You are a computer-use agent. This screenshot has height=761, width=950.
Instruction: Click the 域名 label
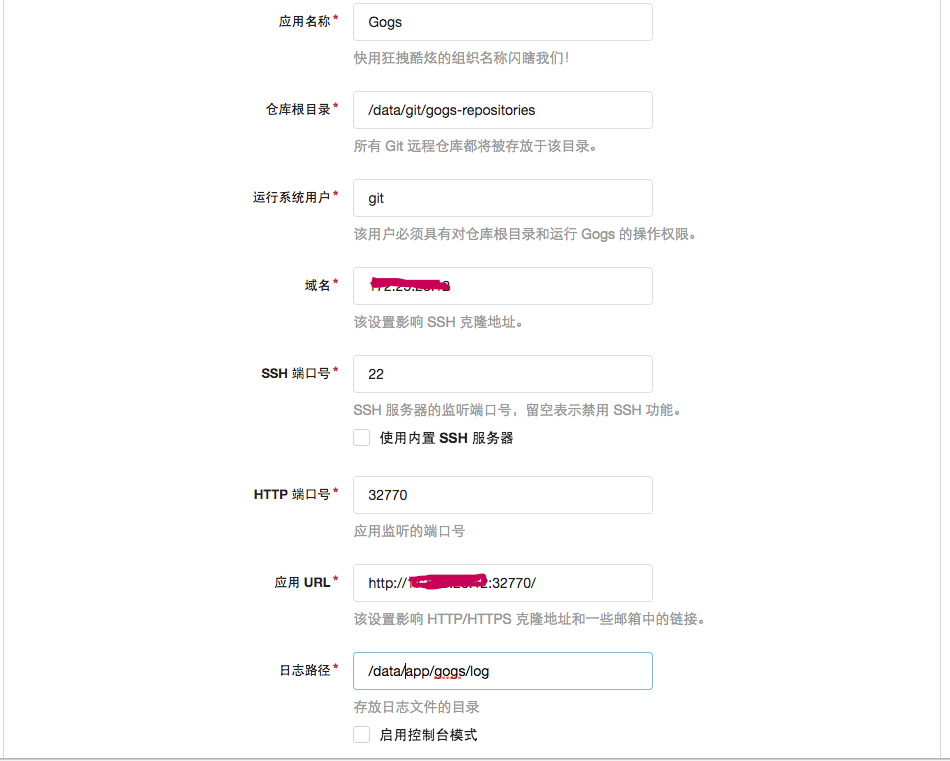(x=317, y=285)
